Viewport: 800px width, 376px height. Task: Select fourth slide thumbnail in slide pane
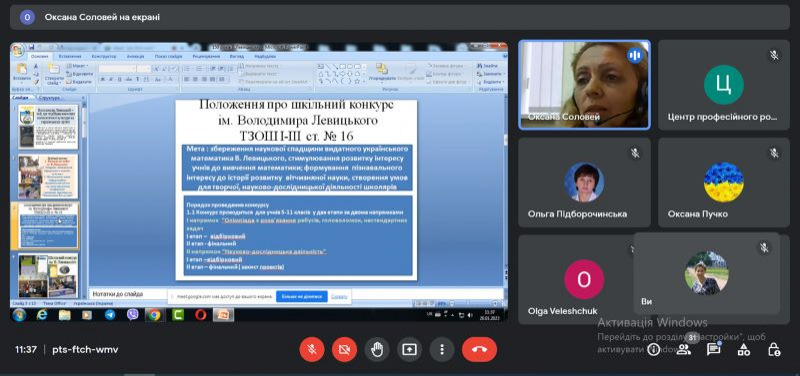pos(48,275)
